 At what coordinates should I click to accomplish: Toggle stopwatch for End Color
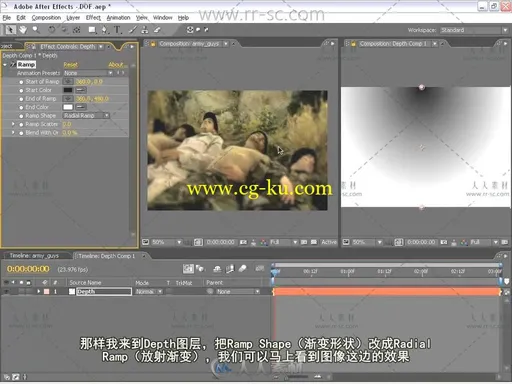tap(21, 107)
